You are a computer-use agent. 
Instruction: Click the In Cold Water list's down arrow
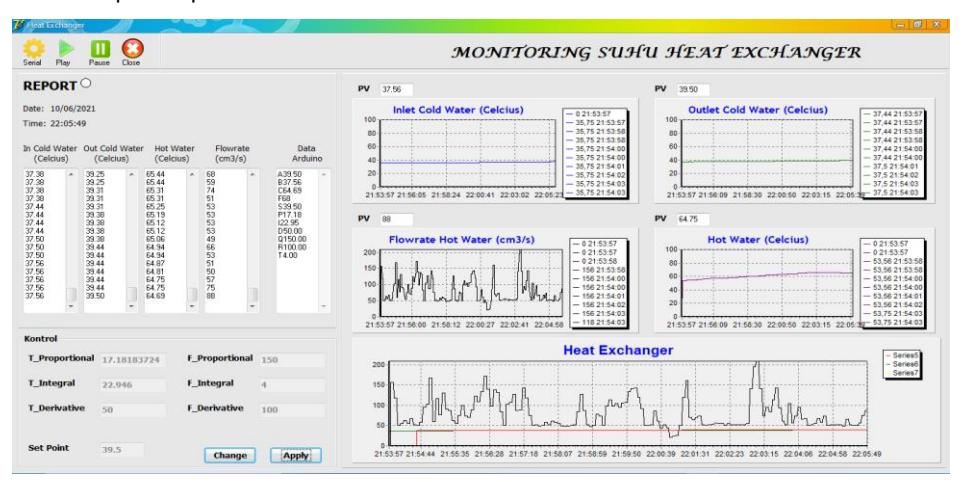(x=72, y=306)
